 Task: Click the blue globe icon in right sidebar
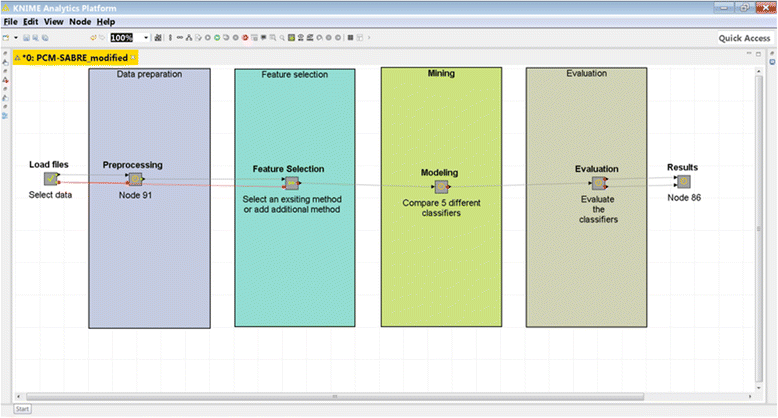772,62
